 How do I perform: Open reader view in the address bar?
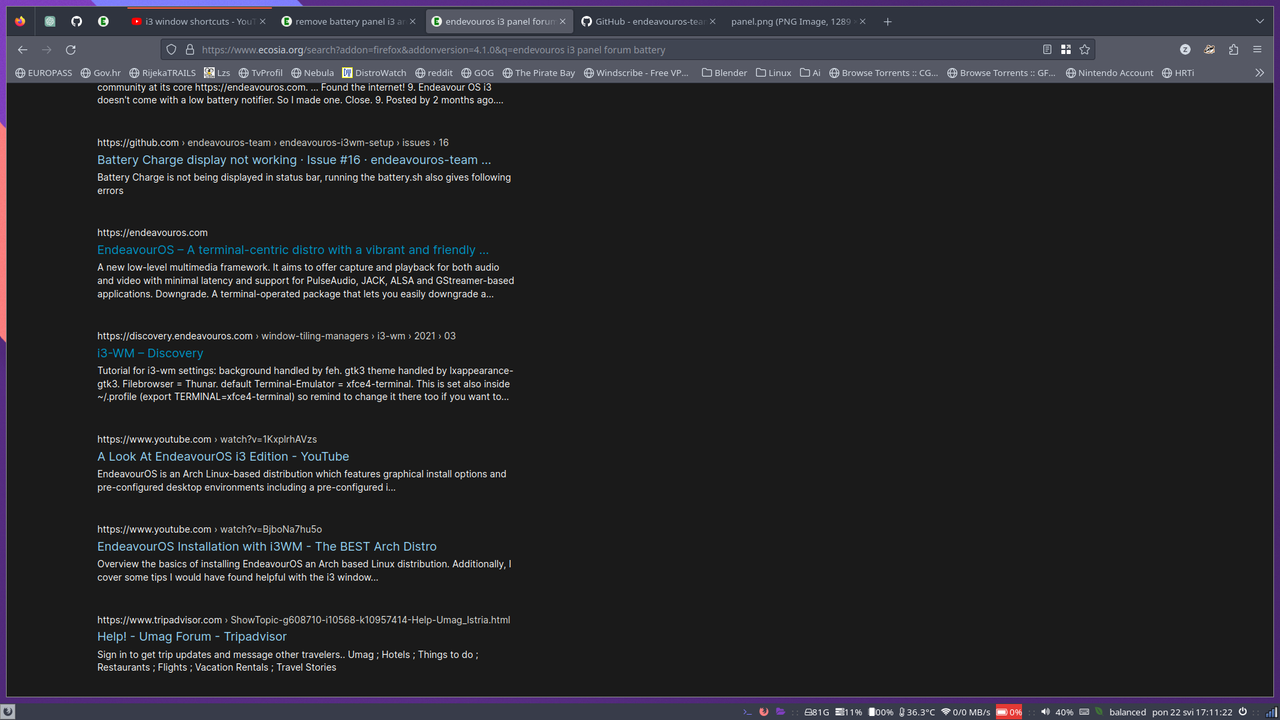pyautogui.click(x=1047, y=48)
